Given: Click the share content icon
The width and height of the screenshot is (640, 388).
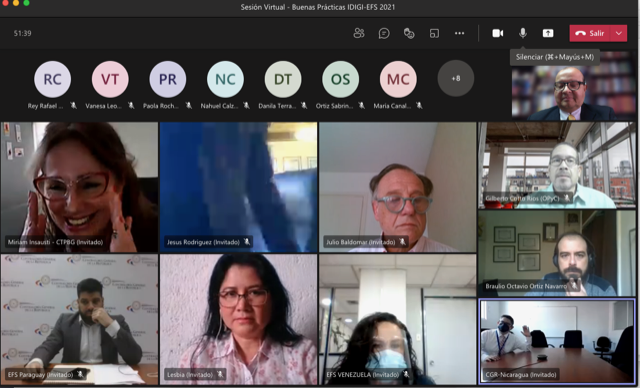Looking at the screenshot, I should (548, 33).
